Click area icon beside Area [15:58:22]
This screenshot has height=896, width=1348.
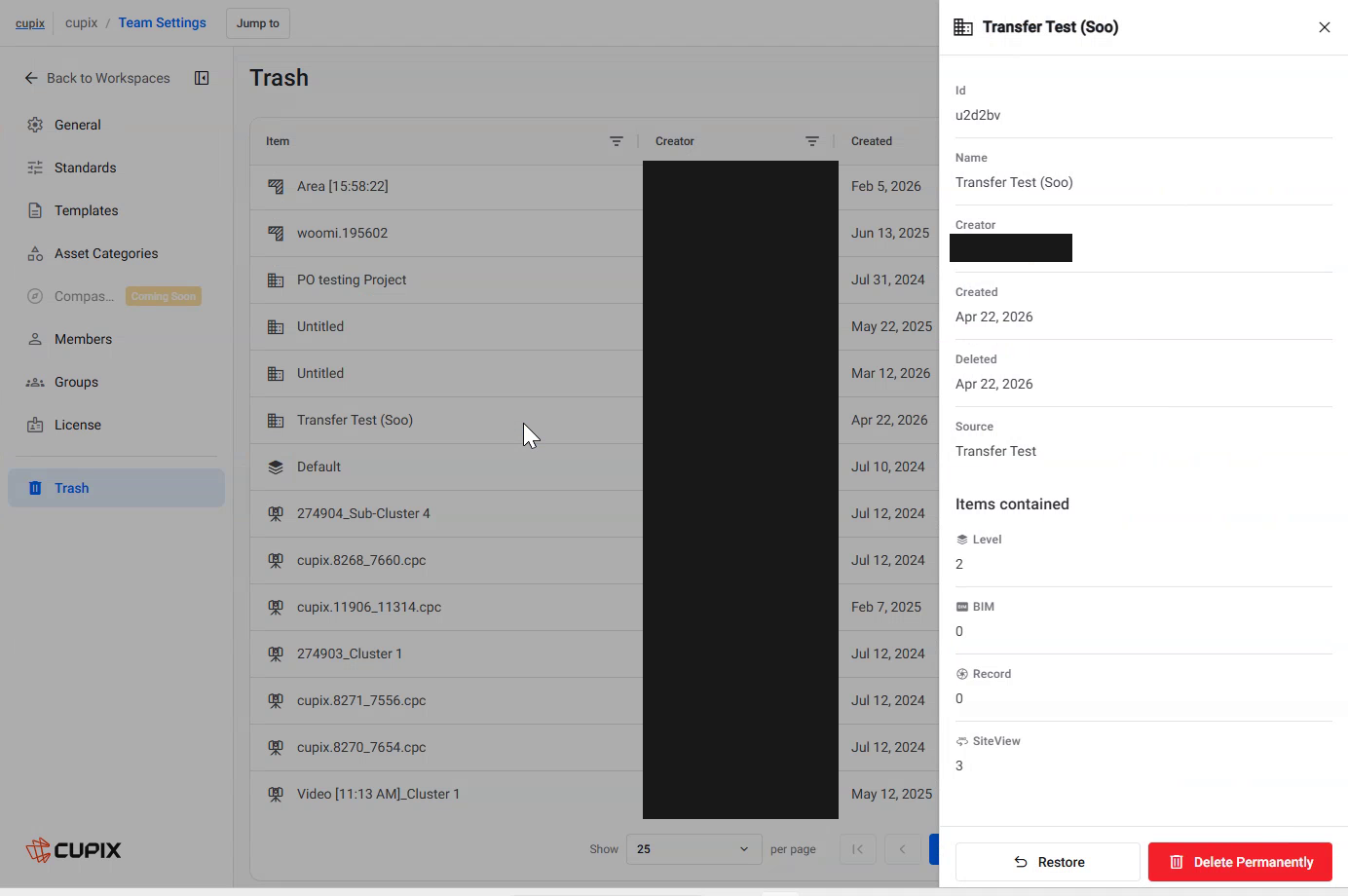coord(276,186)
